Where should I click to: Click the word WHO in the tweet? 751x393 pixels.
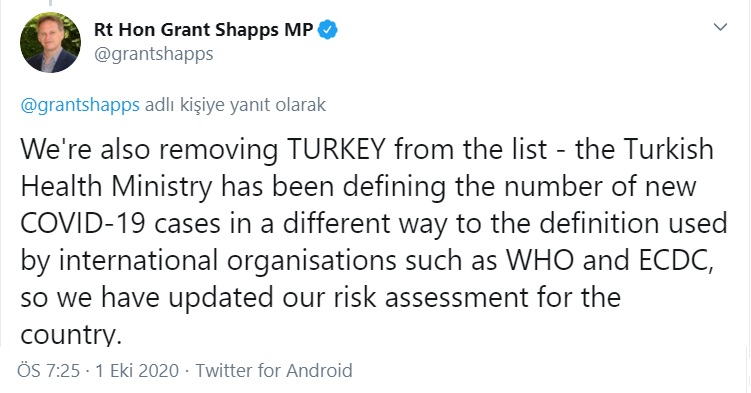[540, 260]
